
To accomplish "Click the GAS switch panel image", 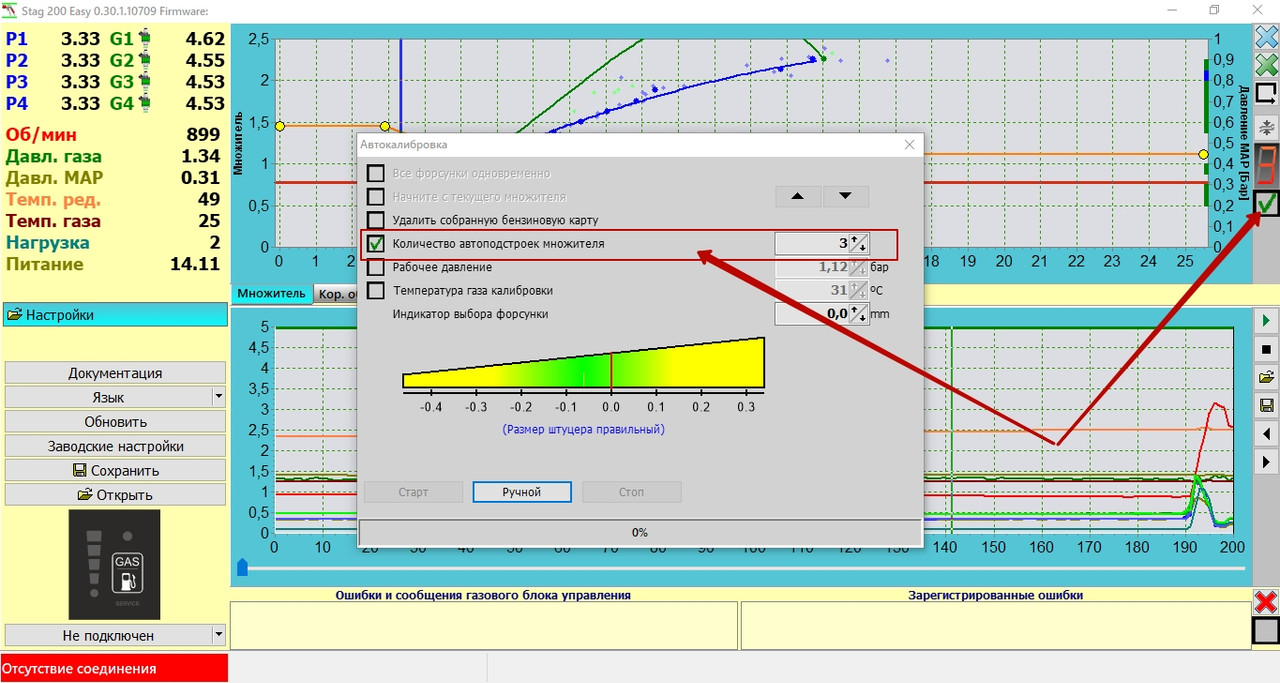I will (114, 564).
